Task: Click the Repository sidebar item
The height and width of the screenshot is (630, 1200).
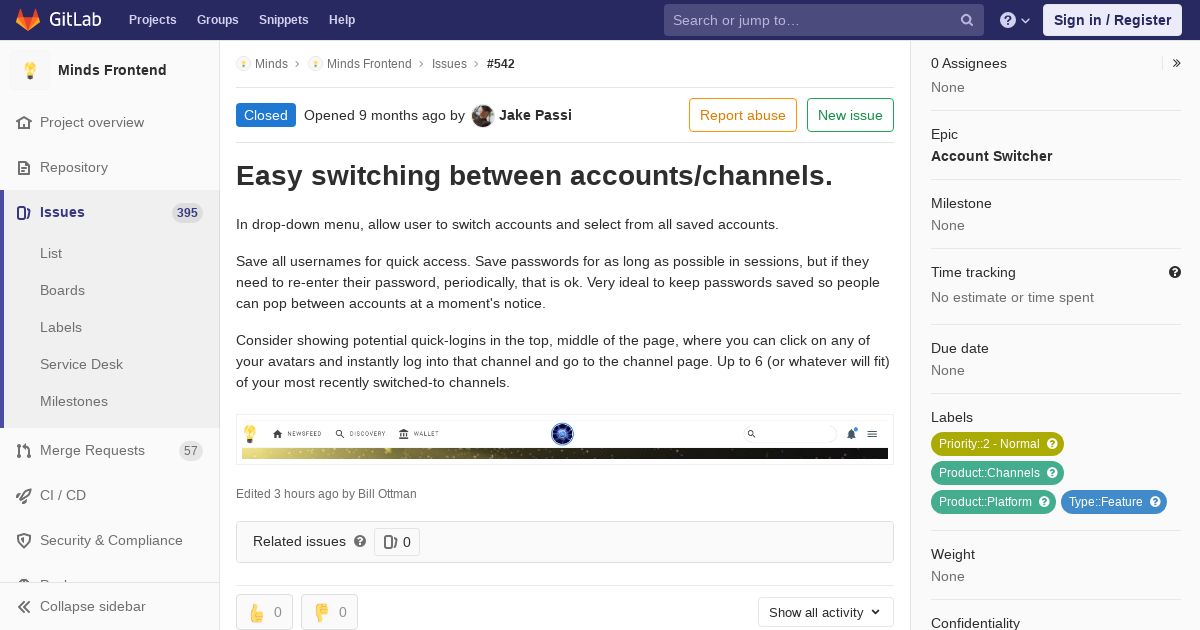Action: coord(110,167)
